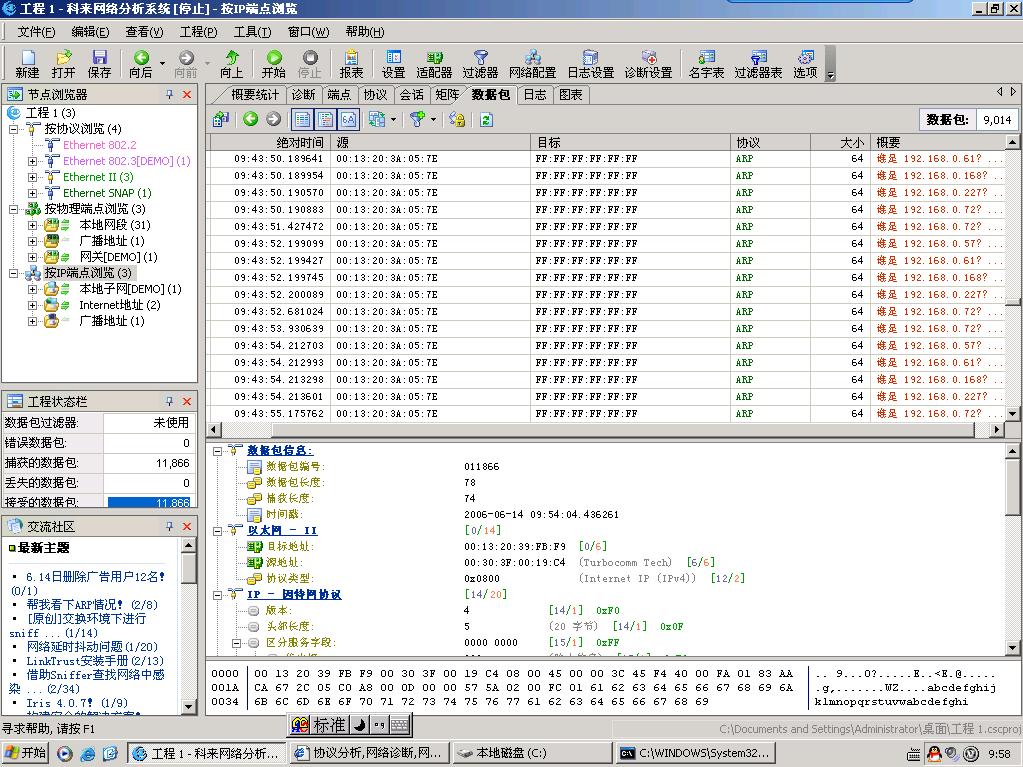Open 诊断设置 diagnosis settings icon
1023x767 pixels.
click(648, 59)
